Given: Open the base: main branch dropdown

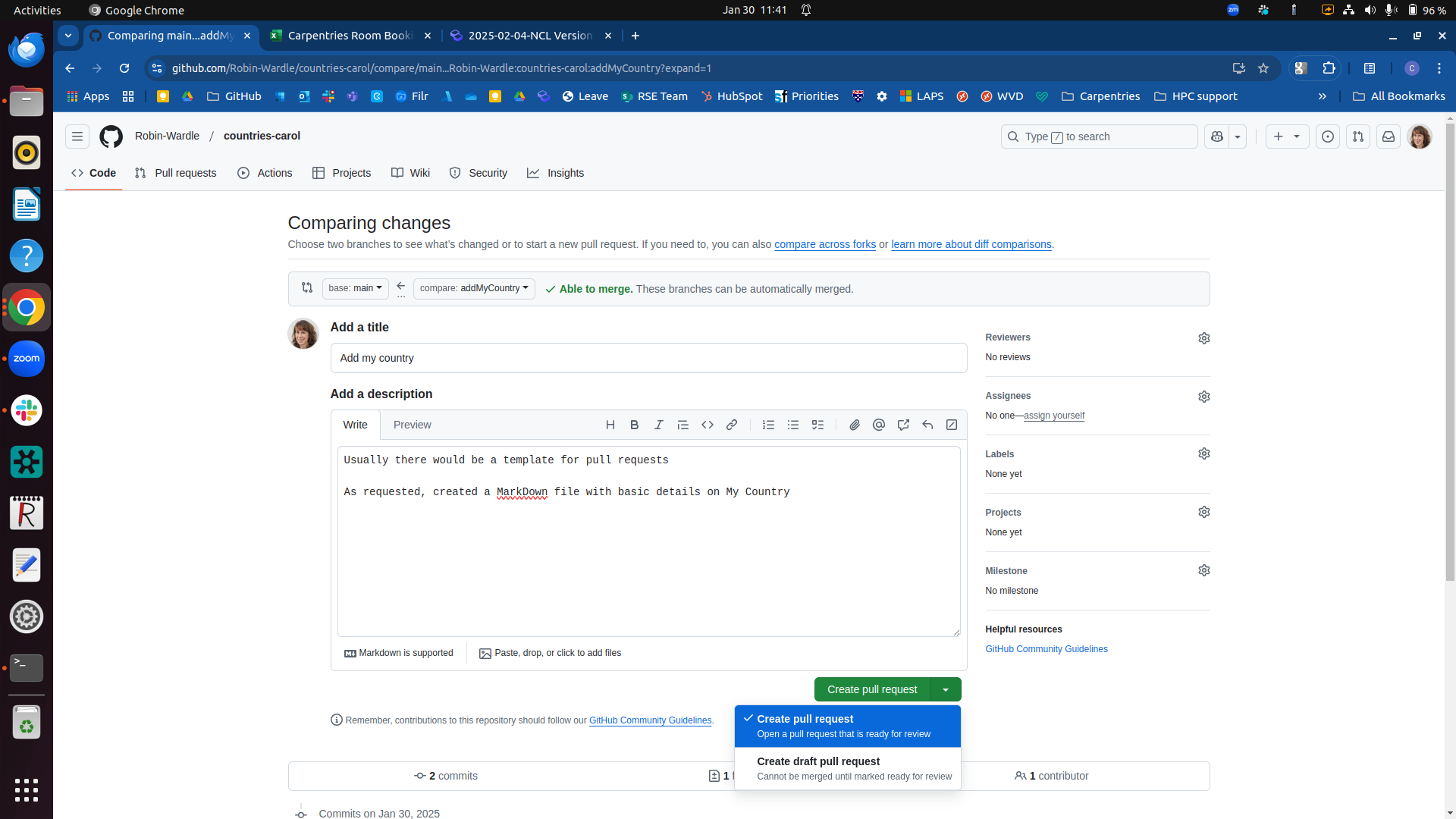Looking at the screenshot, I should click(354, 288).
